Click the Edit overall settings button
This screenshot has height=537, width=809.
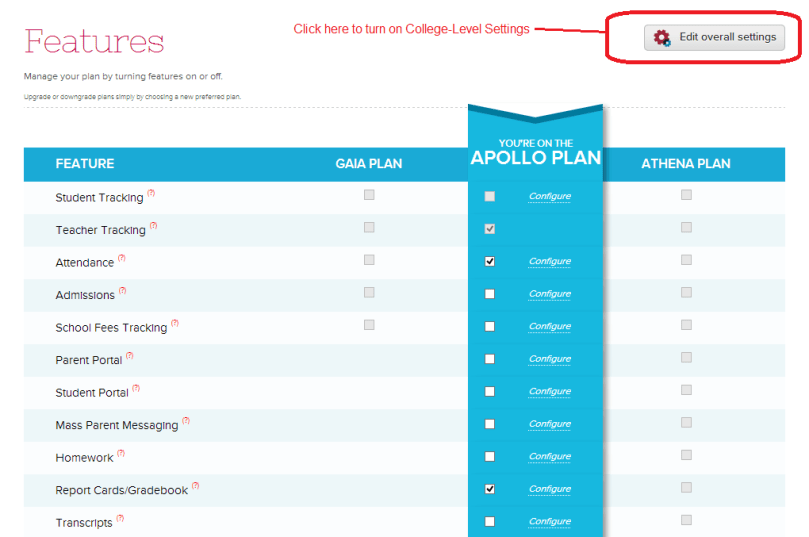pyautogui.click(x=714, y=37)
